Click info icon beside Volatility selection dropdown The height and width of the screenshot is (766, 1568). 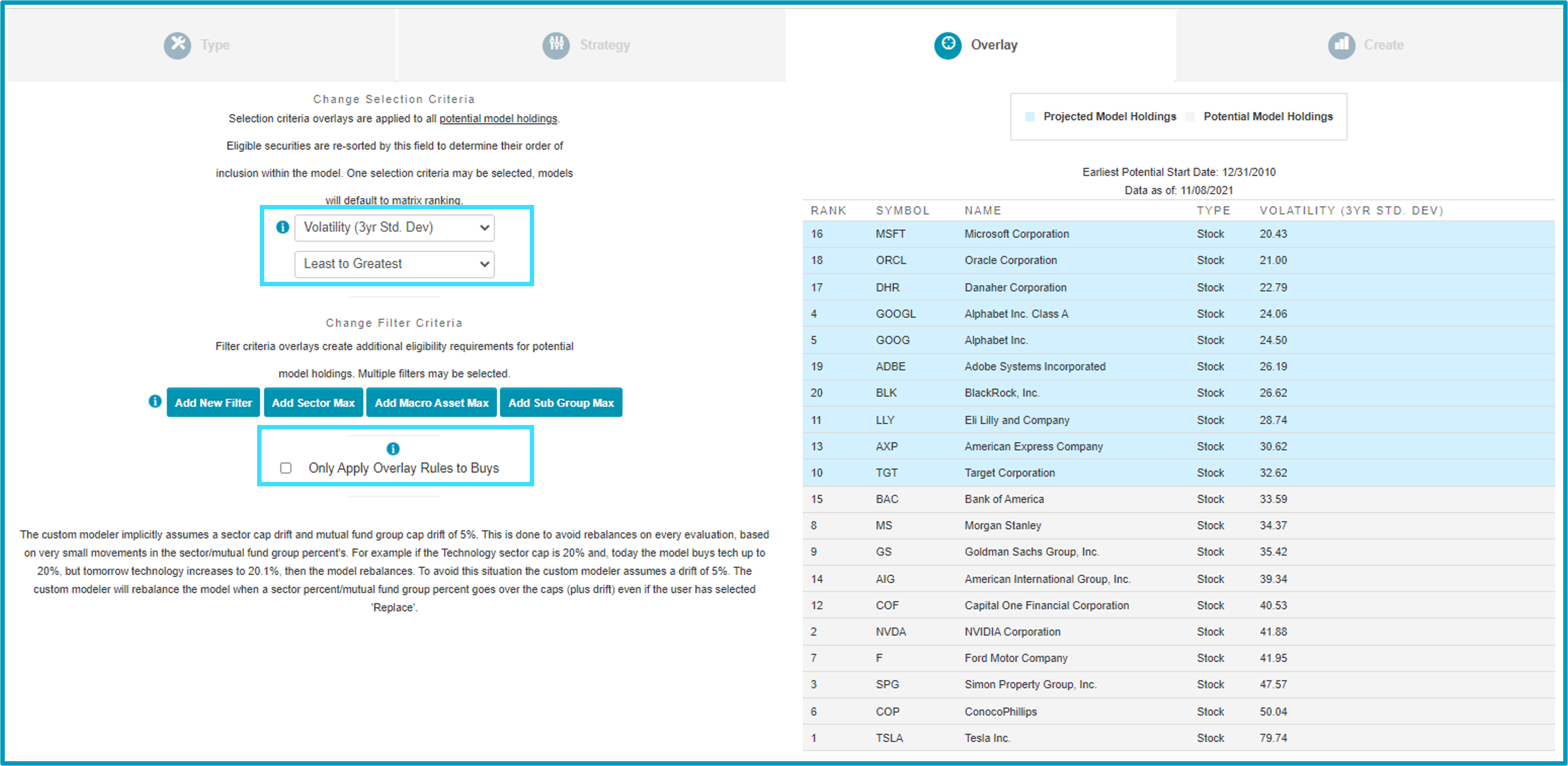(x=282, y=227)
